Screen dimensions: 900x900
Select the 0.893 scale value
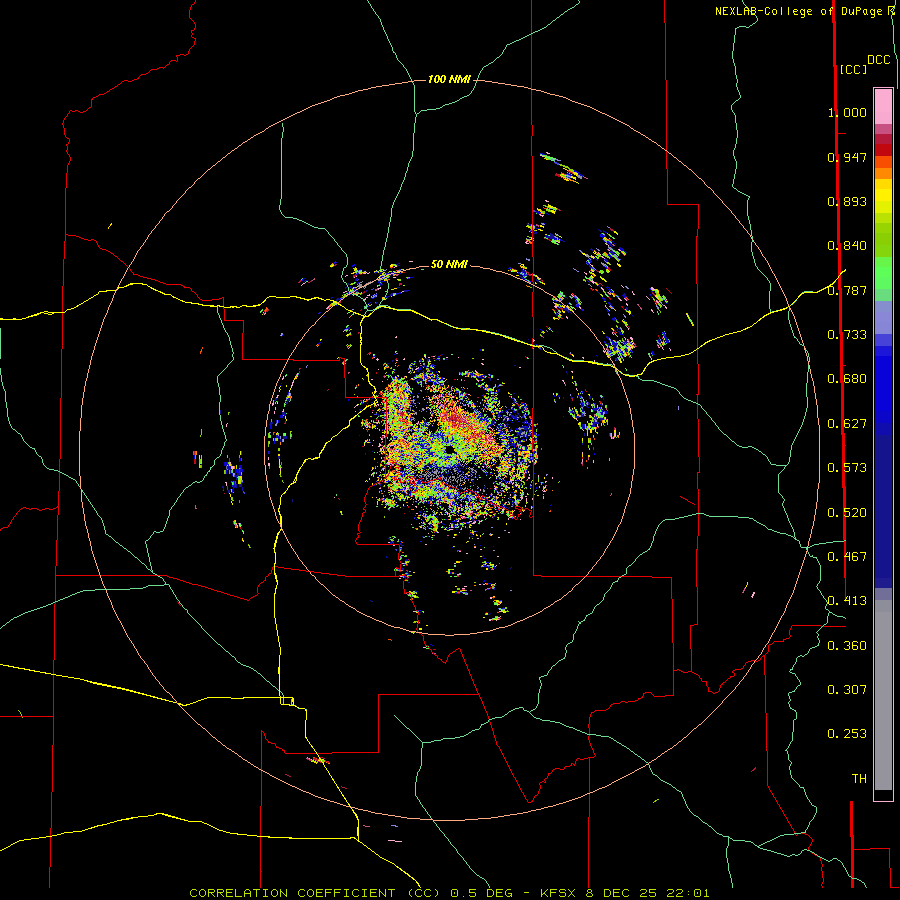point(847,201)
